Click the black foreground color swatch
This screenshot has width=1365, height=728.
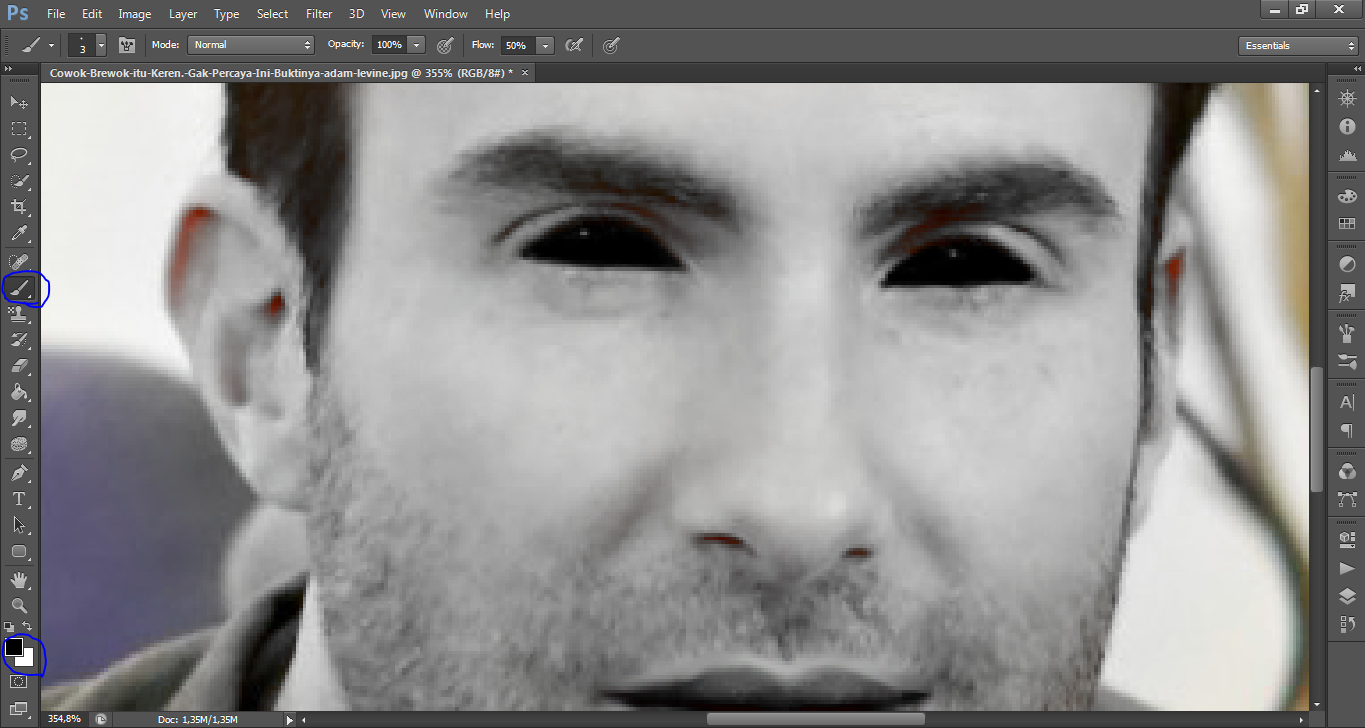[13, 647]
